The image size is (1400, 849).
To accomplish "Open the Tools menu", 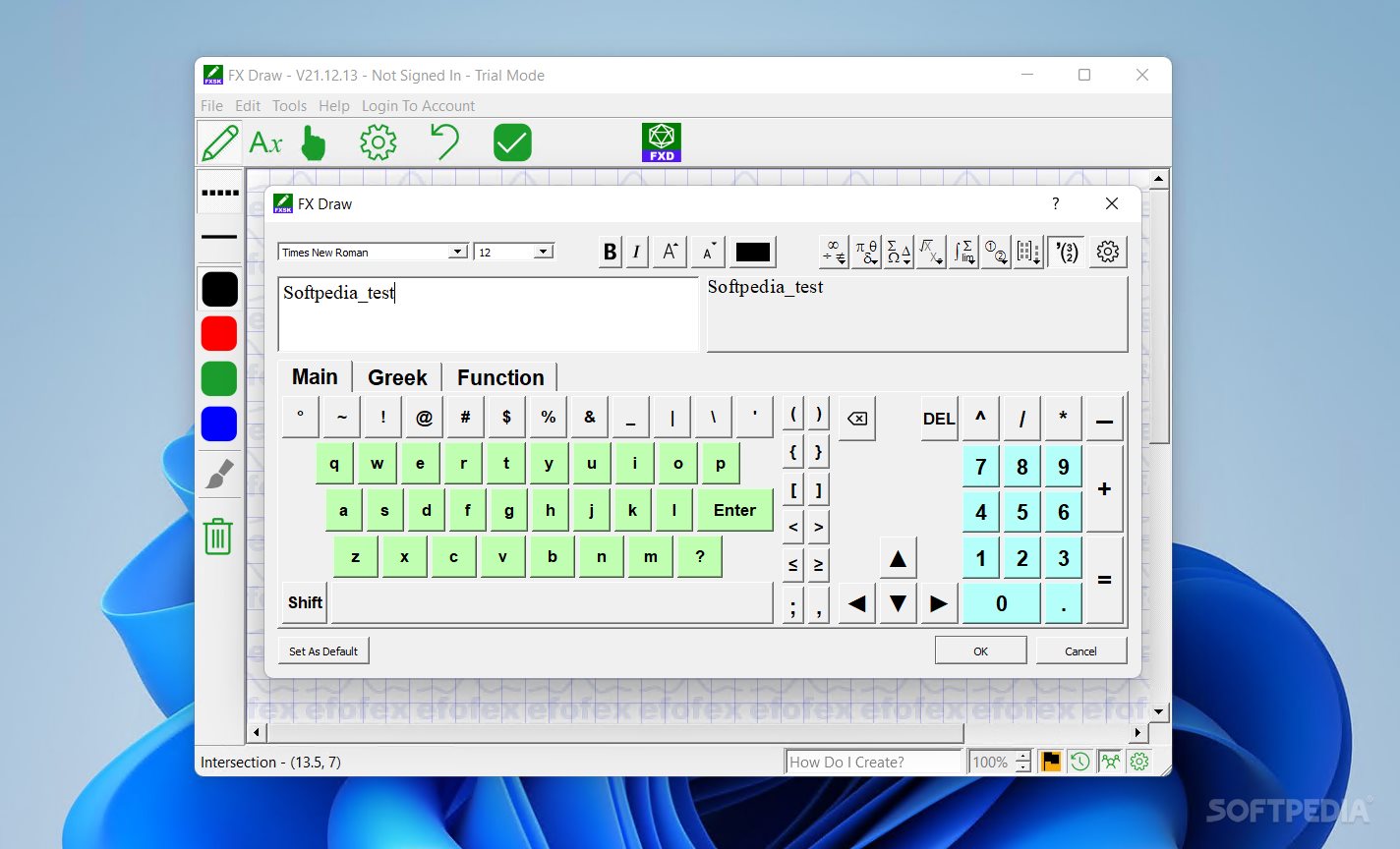I will coord(289,105).
